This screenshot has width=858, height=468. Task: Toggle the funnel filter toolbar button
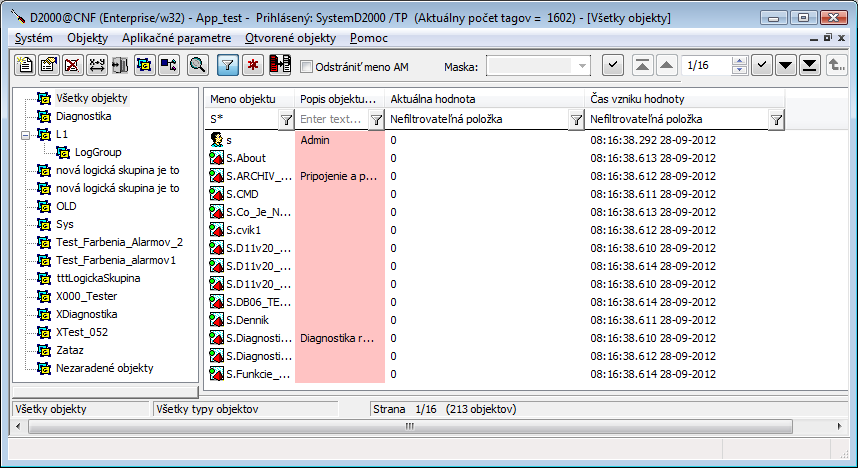[x=228, y=65]
